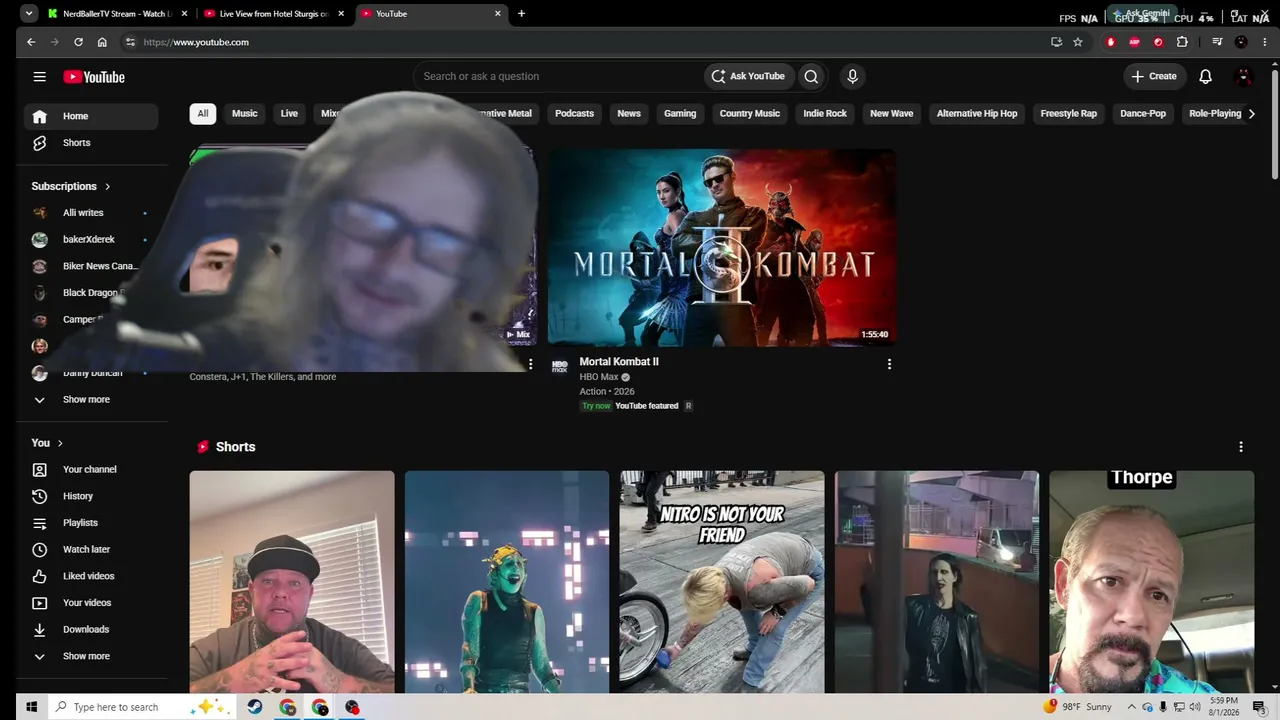Image resolution: width=1280 pixels, height=720 pixels.
Task: Filter by New Wave chip
Action: (x=892, y=113)
